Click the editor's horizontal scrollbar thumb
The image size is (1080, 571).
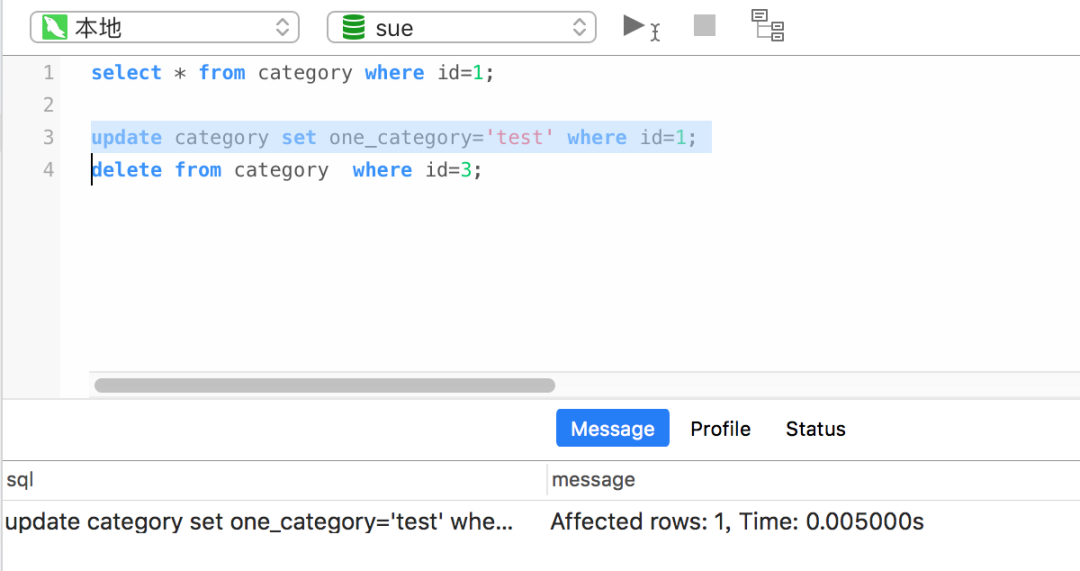(324, 385)
